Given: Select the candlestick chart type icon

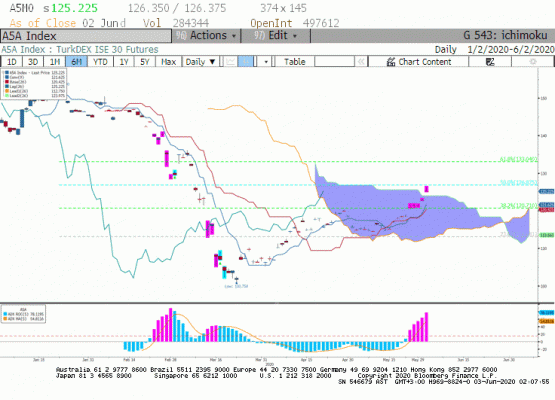Looking at the screenshot, I should click(245, 62).
